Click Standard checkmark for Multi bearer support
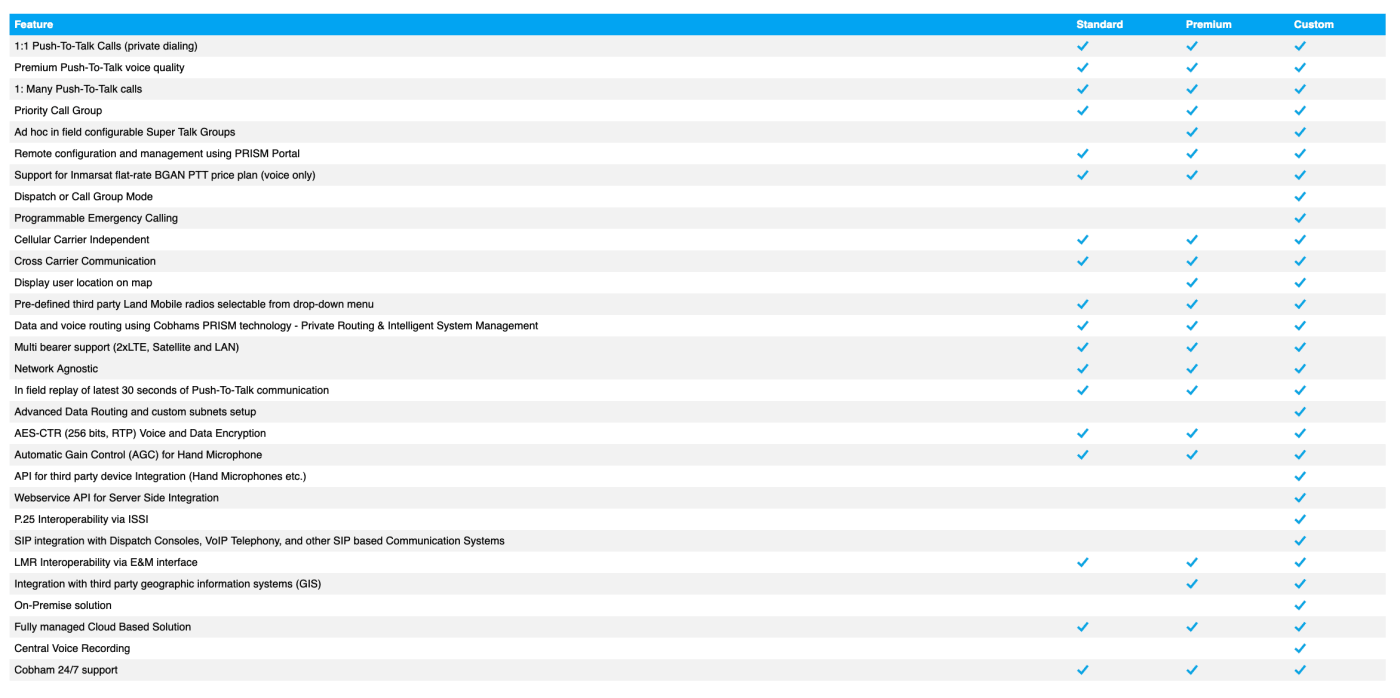1400x698 pixels. click(1082, 347)
